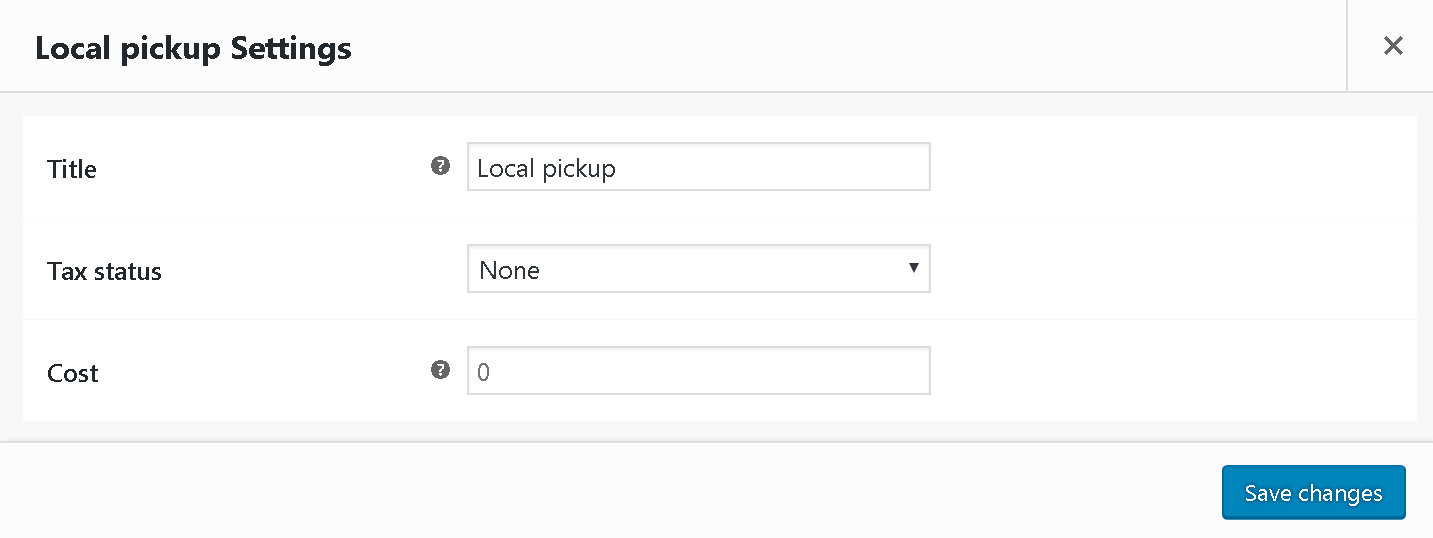Focus the Title text field

(x=699, y=167)
